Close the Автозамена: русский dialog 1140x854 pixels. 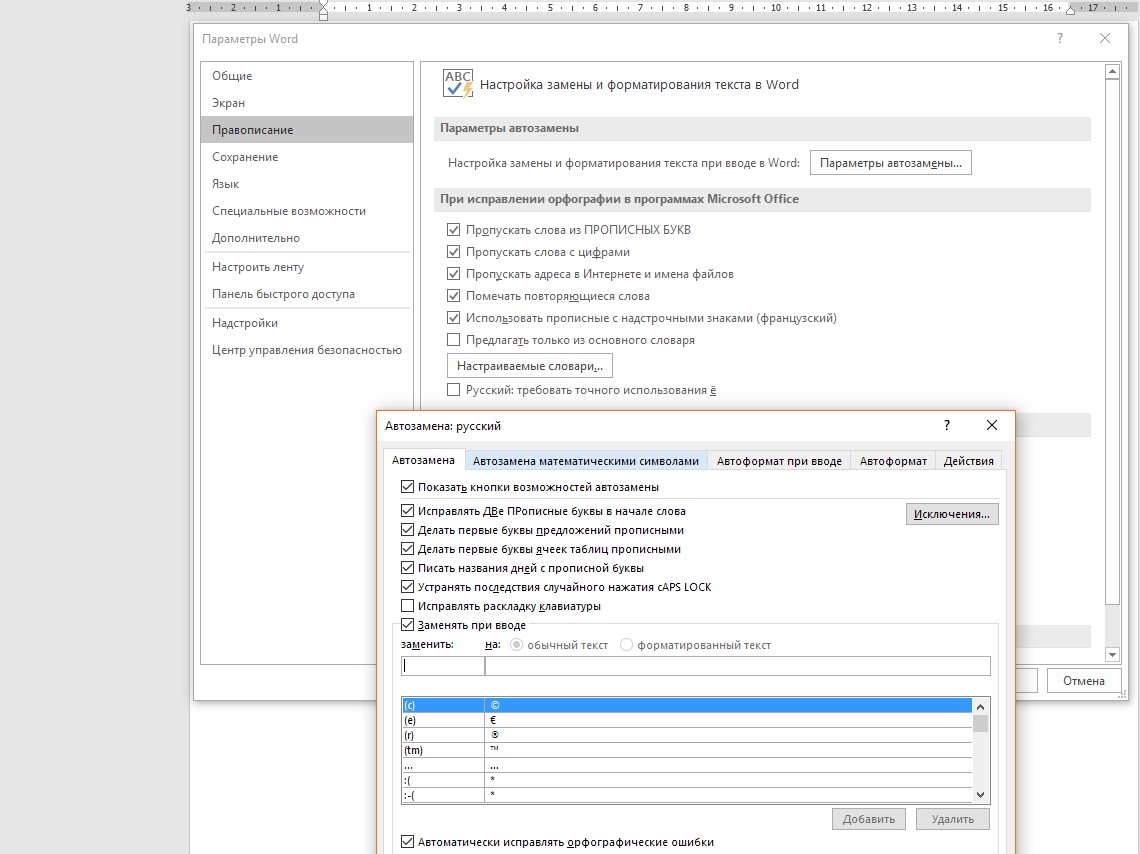click(991, 425)
